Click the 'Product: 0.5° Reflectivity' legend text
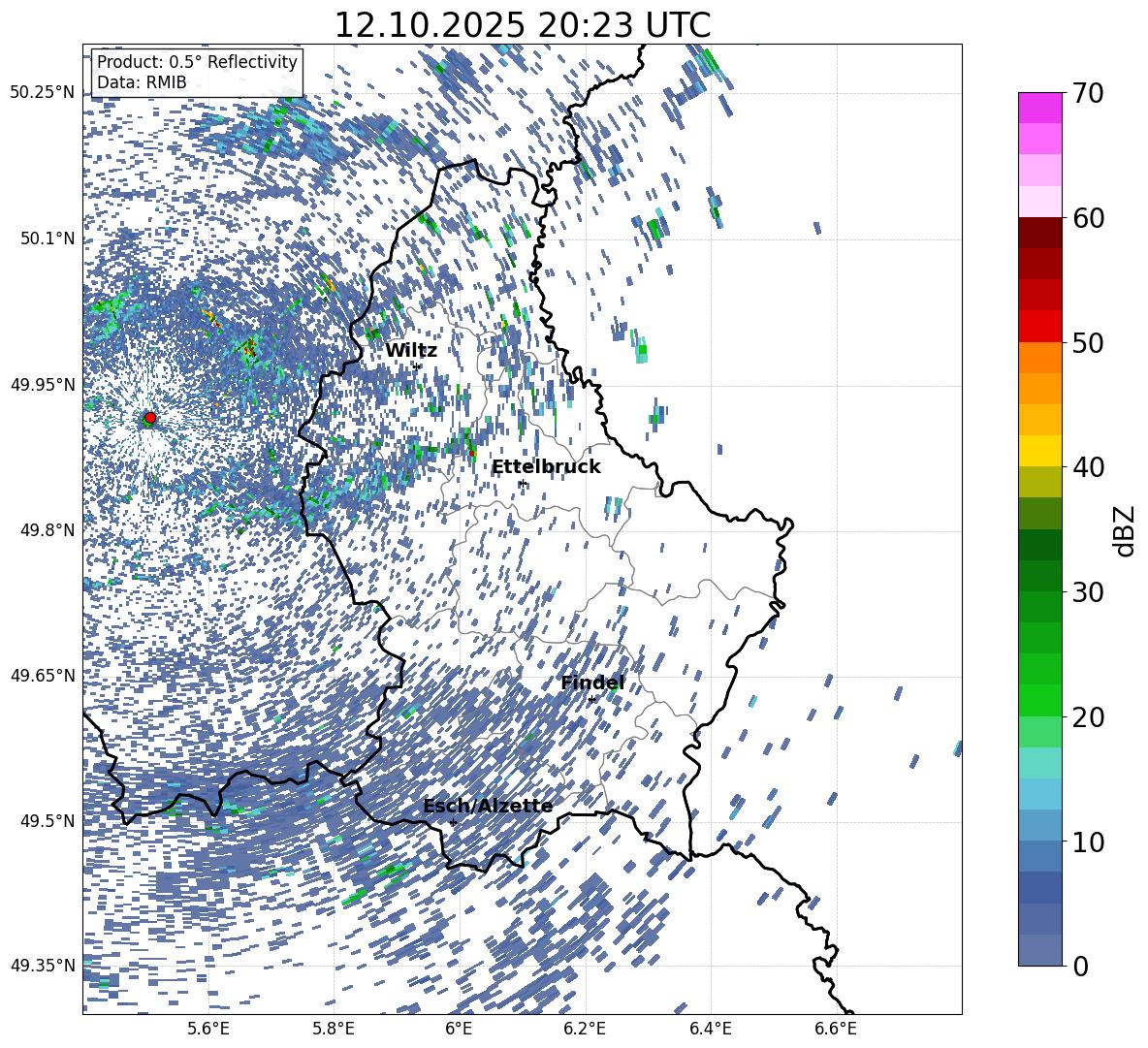This screenshot has height=1048, width=1148. click(x=197, y=62)
